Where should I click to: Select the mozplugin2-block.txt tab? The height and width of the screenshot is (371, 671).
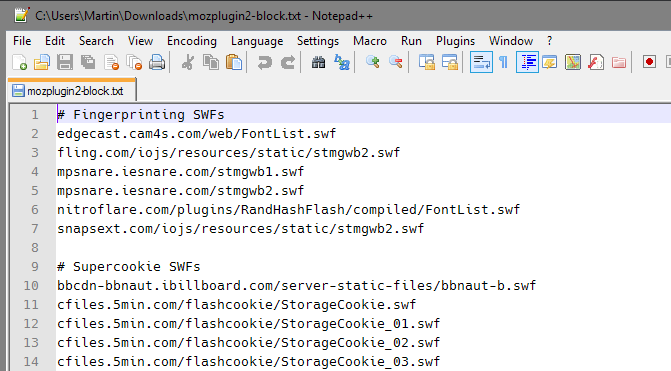pyautogui.click(x=72, y=91)
